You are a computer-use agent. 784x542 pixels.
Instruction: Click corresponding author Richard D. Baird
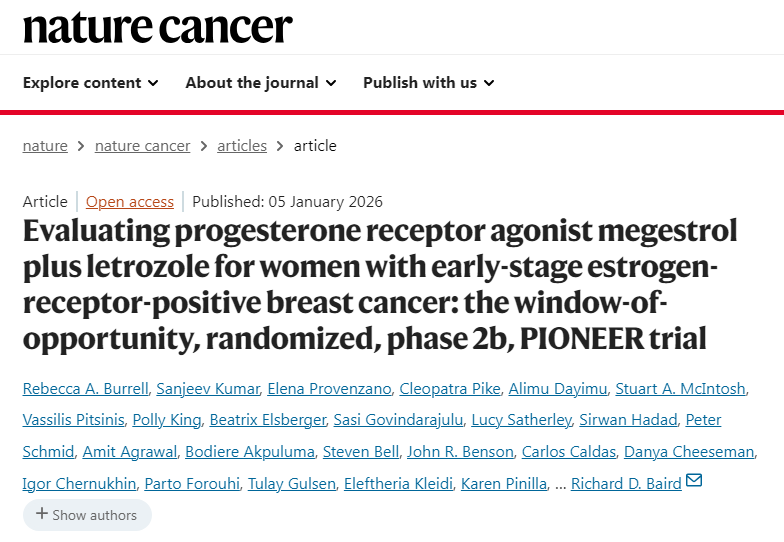tap(627, 484)
